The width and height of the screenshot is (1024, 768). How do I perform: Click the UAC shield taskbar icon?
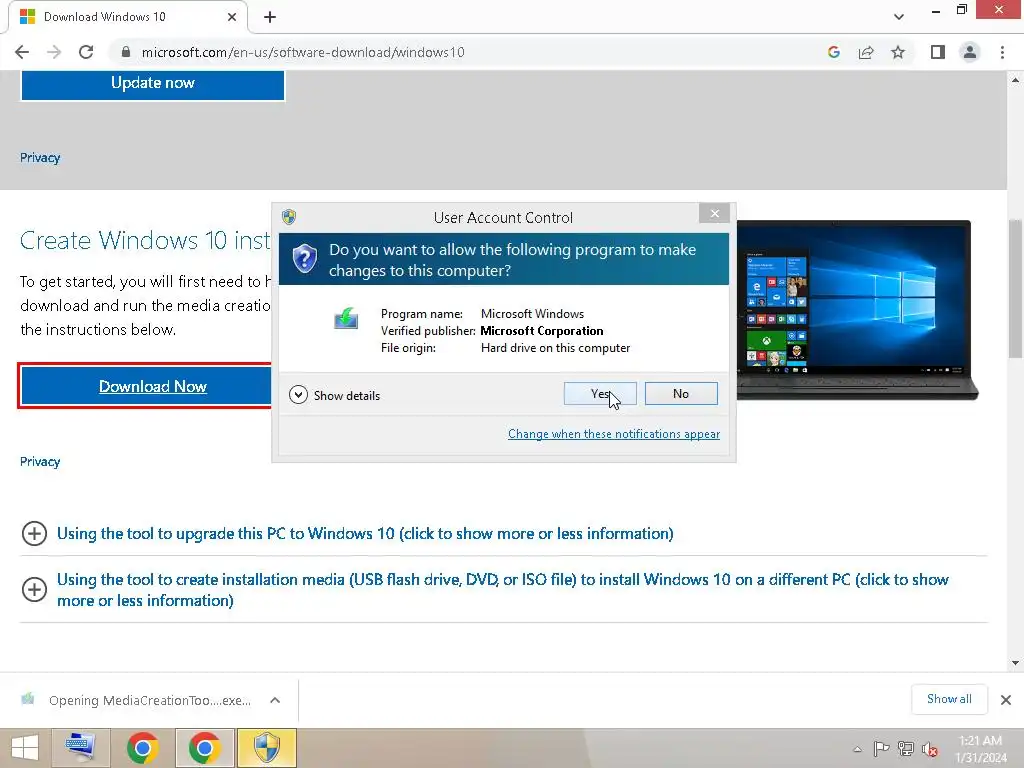[x=266, y=748]
